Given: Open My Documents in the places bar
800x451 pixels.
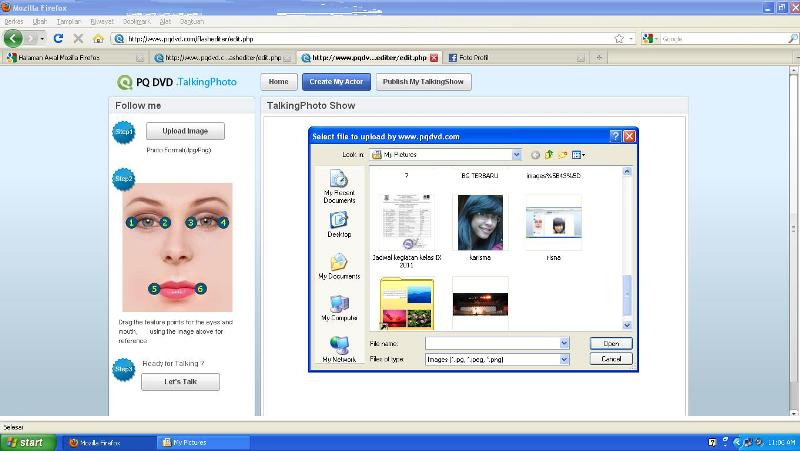Looking at the screenshot, I should [338, 266].
